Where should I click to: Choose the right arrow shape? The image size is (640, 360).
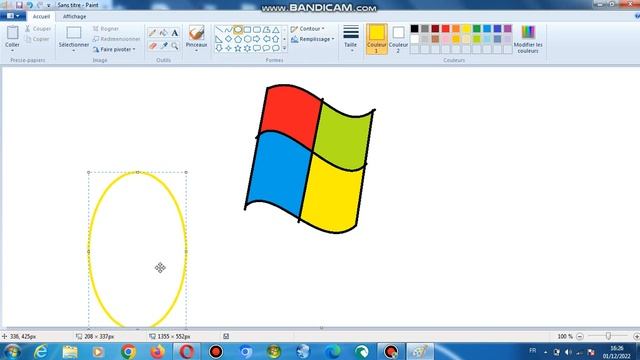pos(257,39)
